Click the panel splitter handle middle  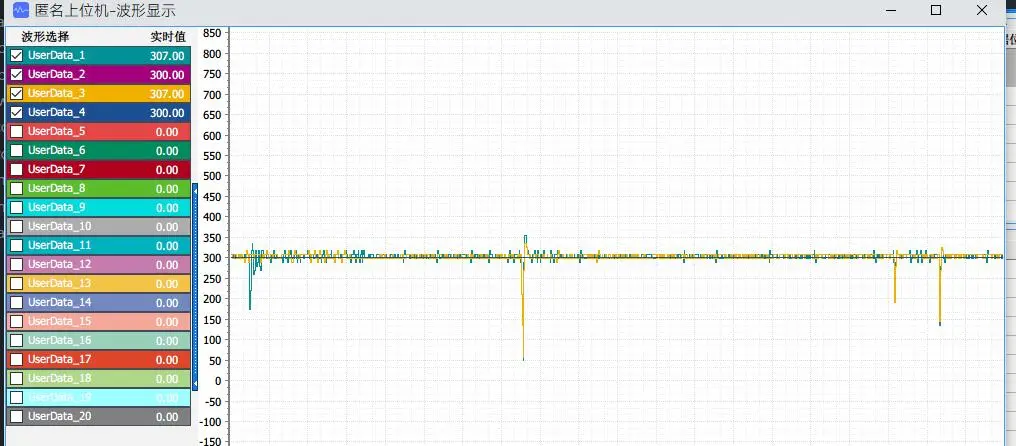coord(195,285)
